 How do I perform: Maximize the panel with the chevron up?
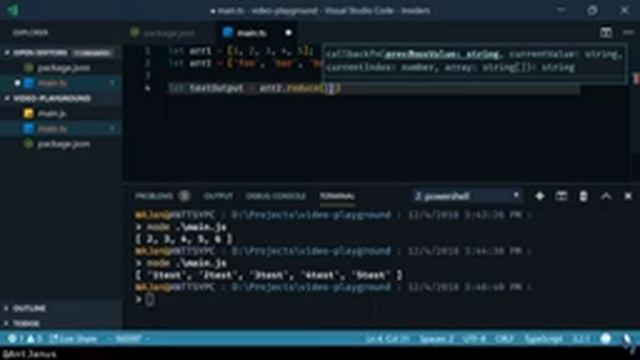click(x=606, y=196)
